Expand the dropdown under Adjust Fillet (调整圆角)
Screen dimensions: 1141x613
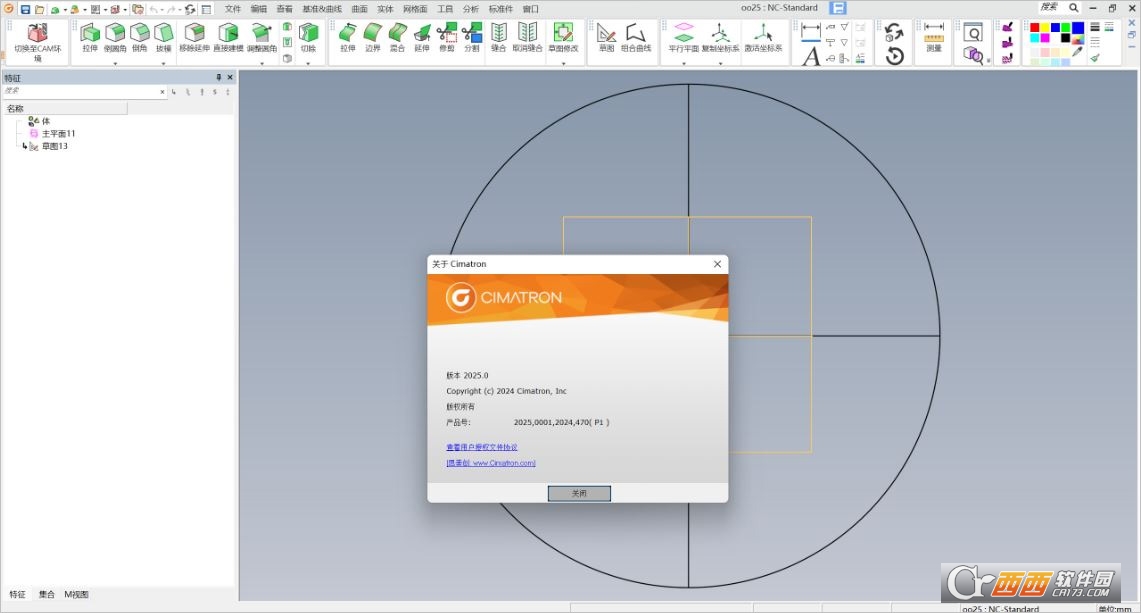click(x=261, y=63)
